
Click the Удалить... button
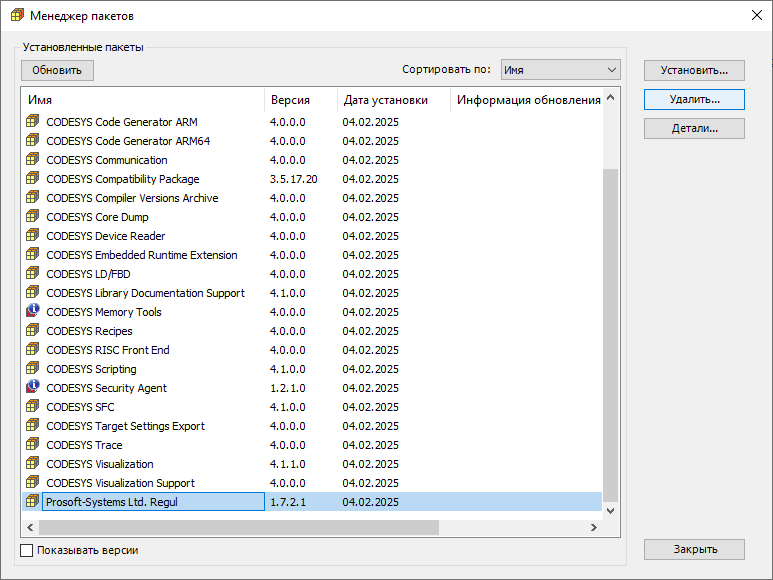click(x=694, y=100)
